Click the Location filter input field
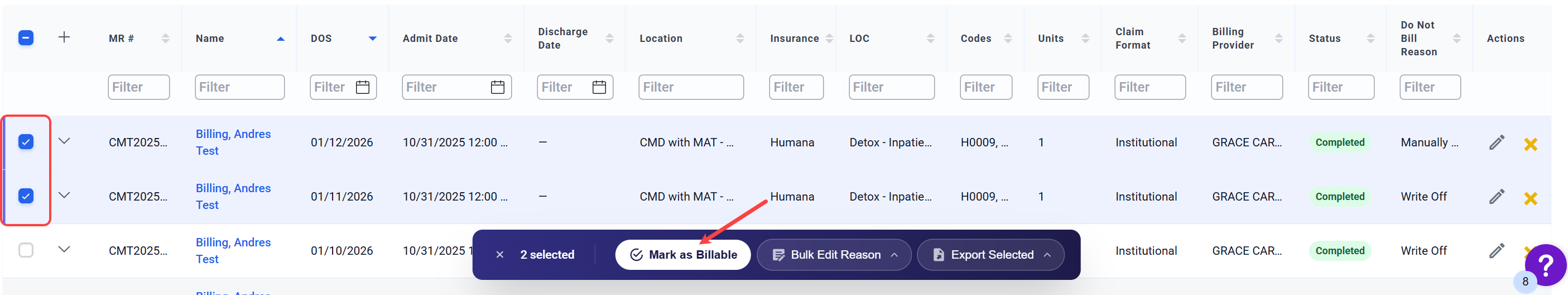This screenshot has height=295, width=1568. coord(690,87)
